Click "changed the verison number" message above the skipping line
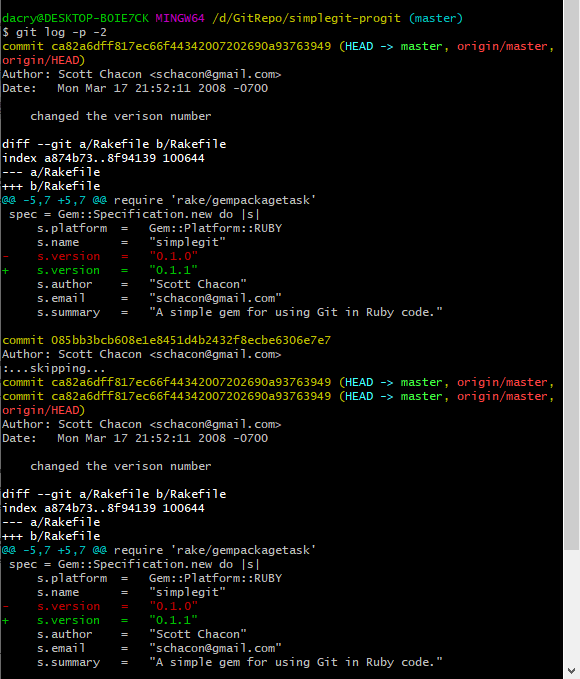This screenshot has height=679, width=580. [x=121, y=116]
